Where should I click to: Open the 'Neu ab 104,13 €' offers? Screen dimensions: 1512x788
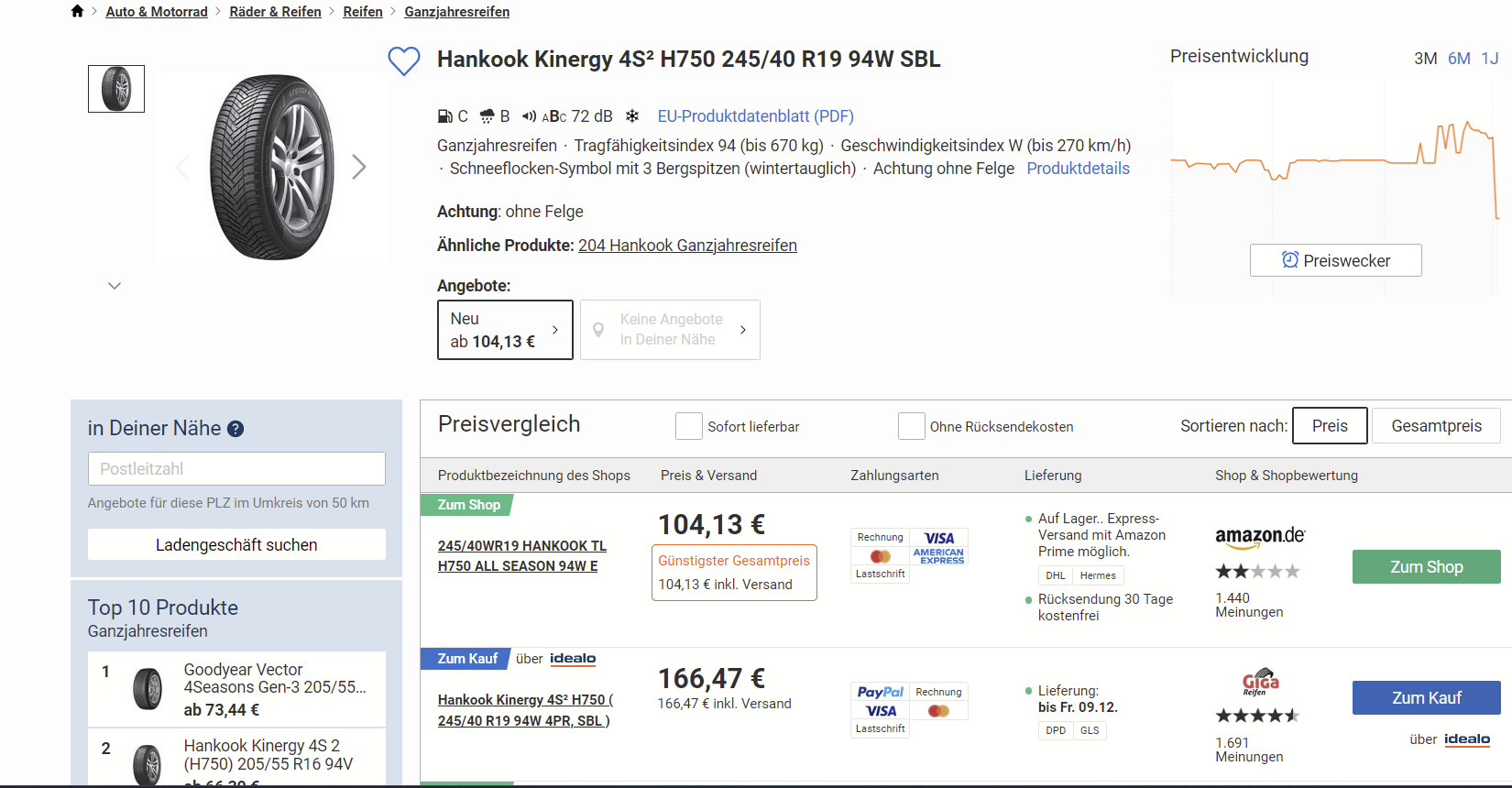(x=505, y=330)
